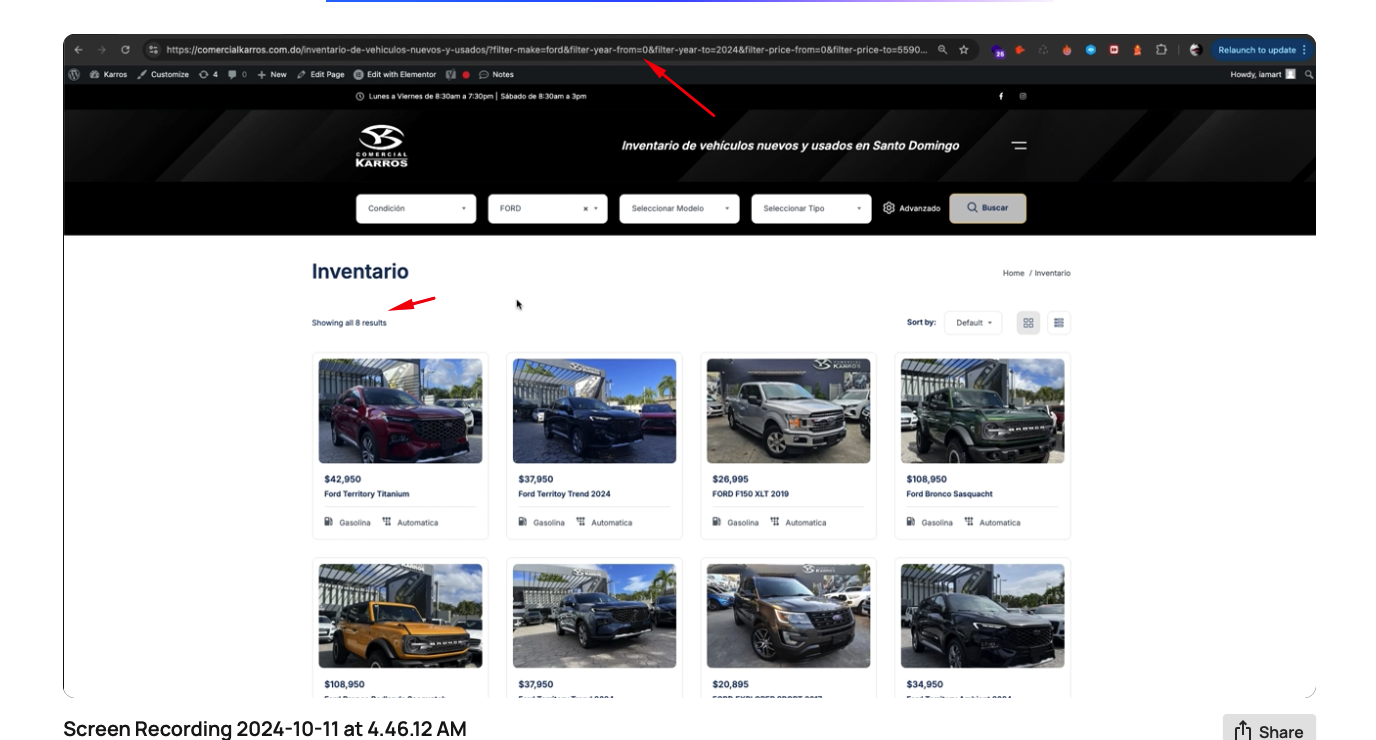This screenshot has width=1376, height=740.
Task: Click the comments bubble in admin bar
Action: point(237,74)
